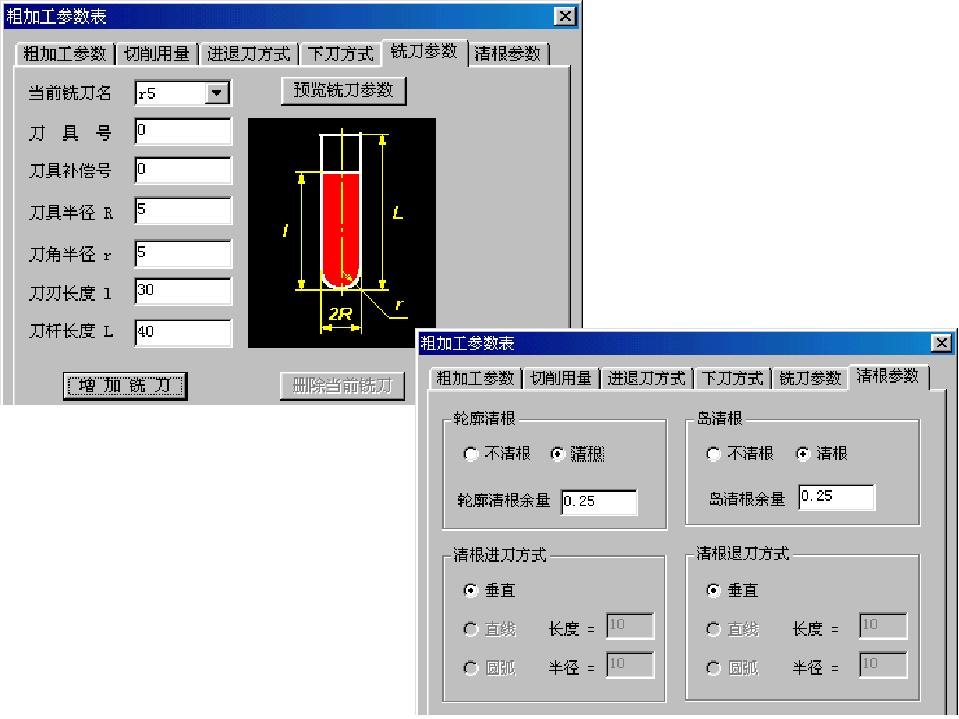Image resolution: width=959 pixels, height=719 pixels.
Task: Click the 刀杆长度 L field showing 40
Action: pyautogui.click(x=182, y=332)
